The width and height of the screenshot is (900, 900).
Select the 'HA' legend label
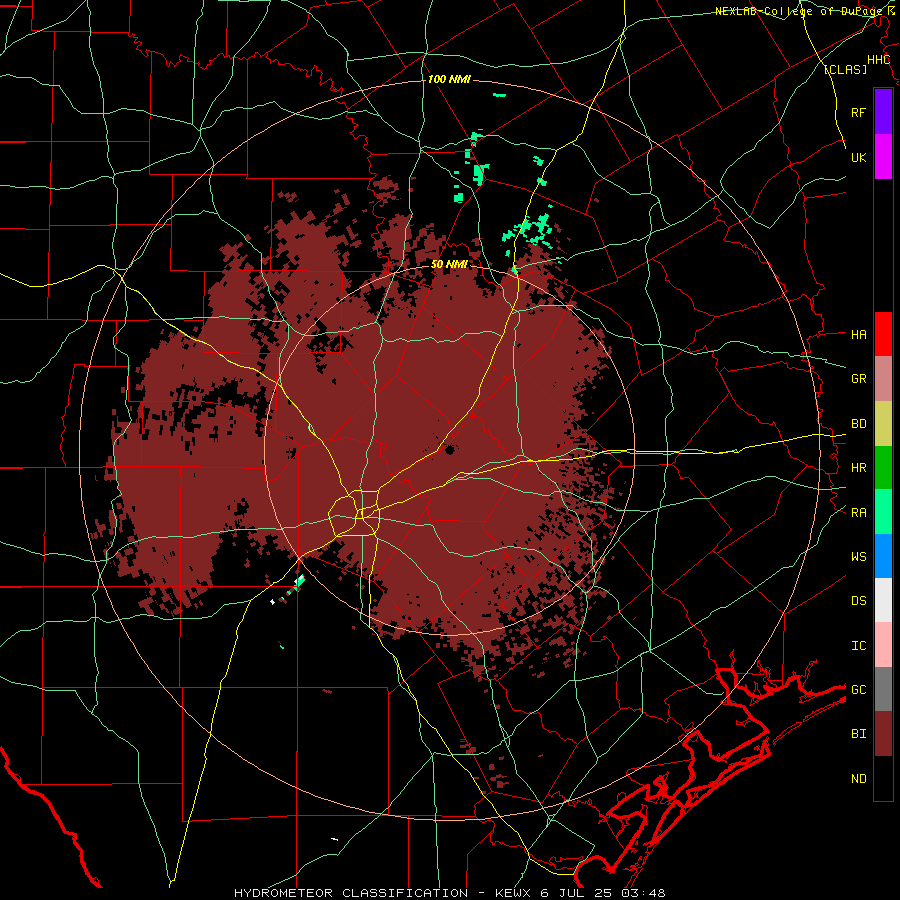point(858,334)
